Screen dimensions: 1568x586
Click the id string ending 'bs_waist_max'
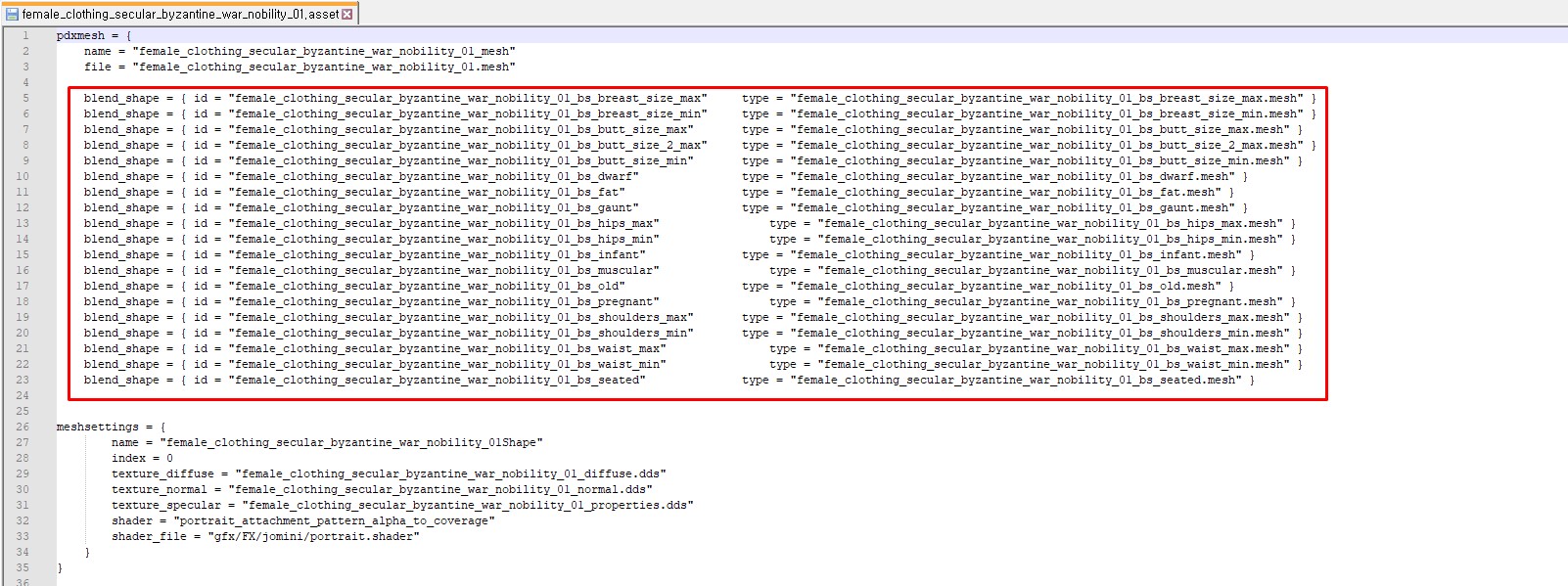[x=447, y=348]
